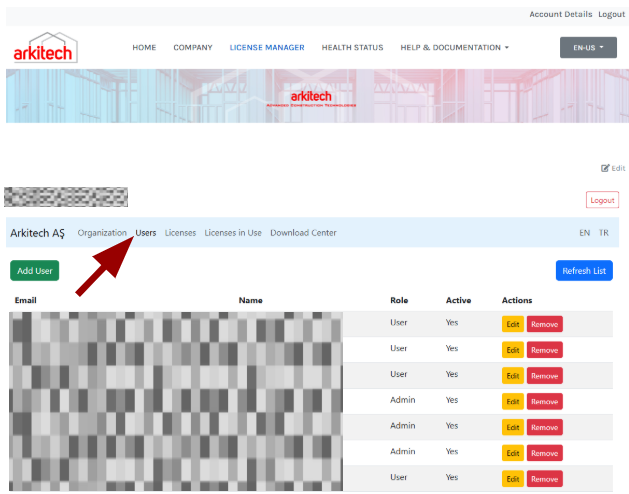Click the Active column header

coord(459,300)
